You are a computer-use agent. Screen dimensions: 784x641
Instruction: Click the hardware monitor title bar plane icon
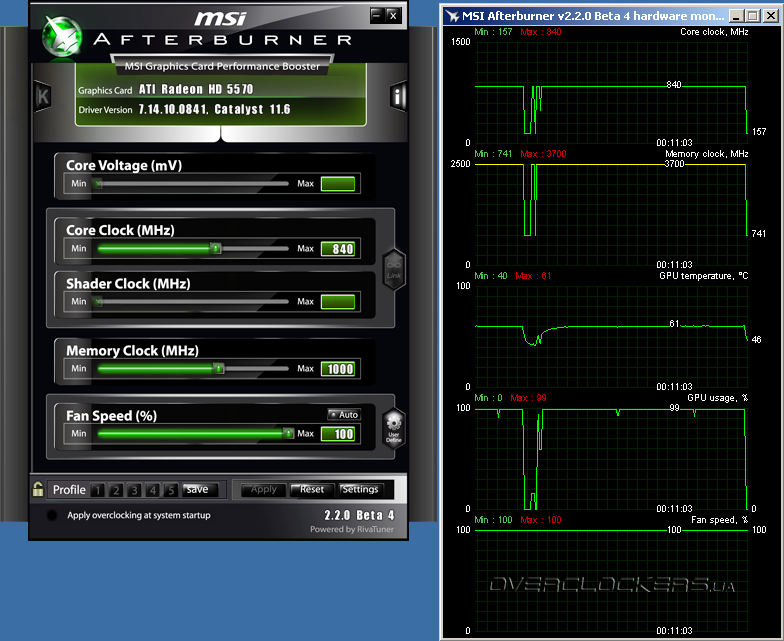click(x=452, y=16)
